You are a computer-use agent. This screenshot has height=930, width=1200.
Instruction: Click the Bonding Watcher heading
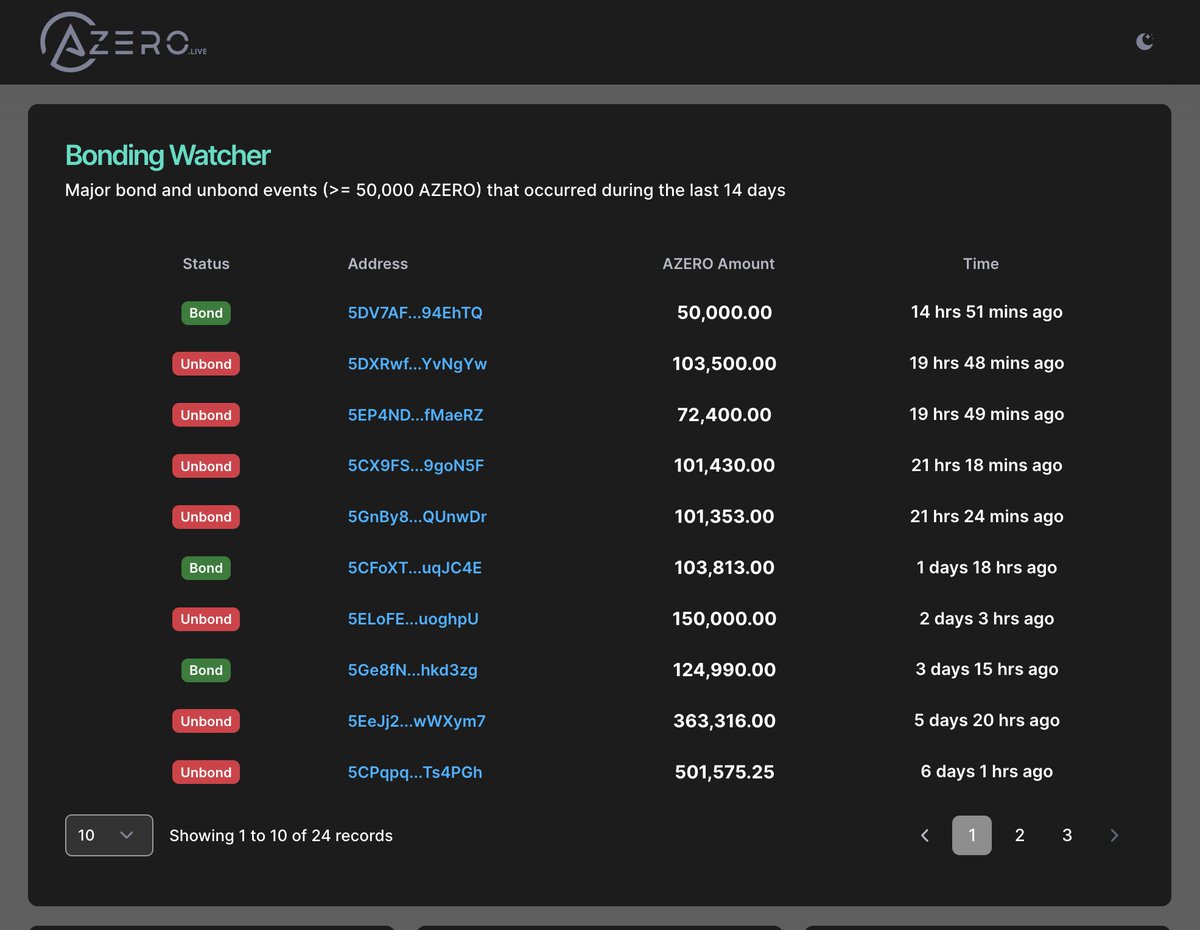(168, 155)
